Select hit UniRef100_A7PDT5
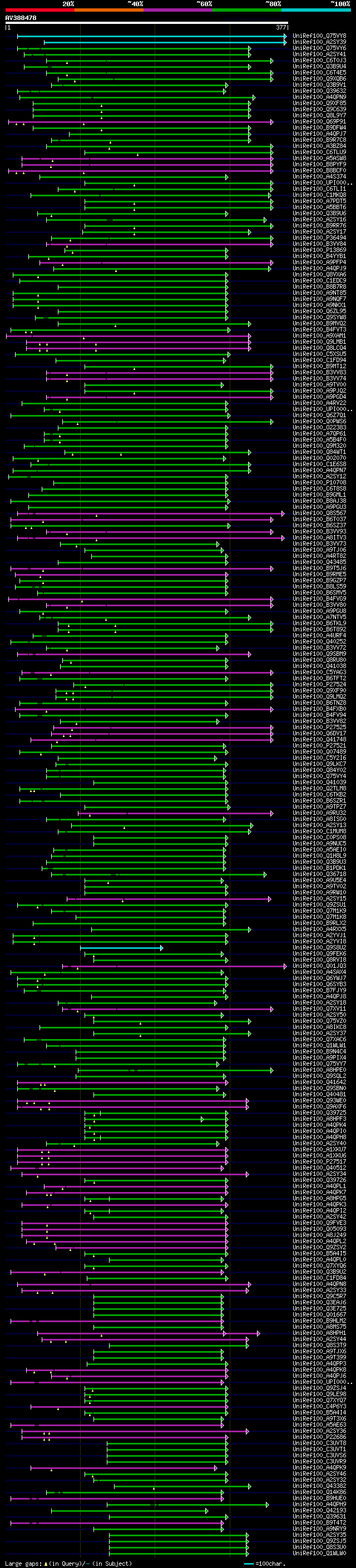The height and width of the screenshot is (1568, 356). (x=319, y=201)
